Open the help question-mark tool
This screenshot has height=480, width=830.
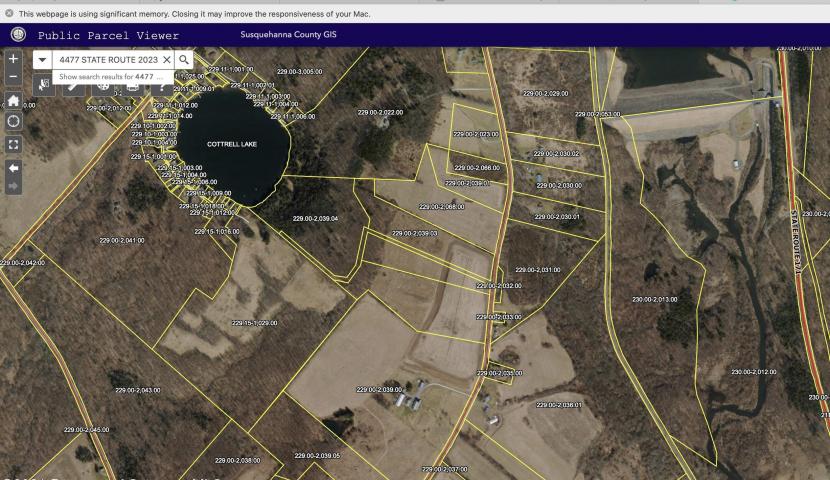(162, 87)
